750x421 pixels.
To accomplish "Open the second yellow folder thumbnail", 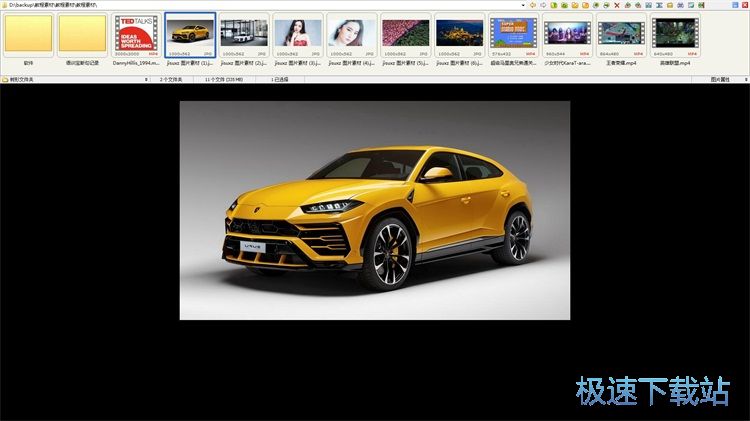I will pos(82,33).
